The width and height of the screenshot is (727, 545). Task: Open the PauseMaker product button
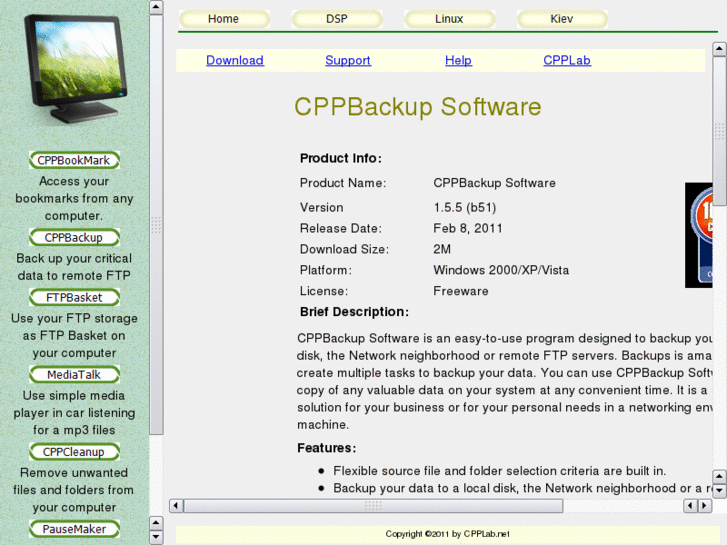click(74, 529)
